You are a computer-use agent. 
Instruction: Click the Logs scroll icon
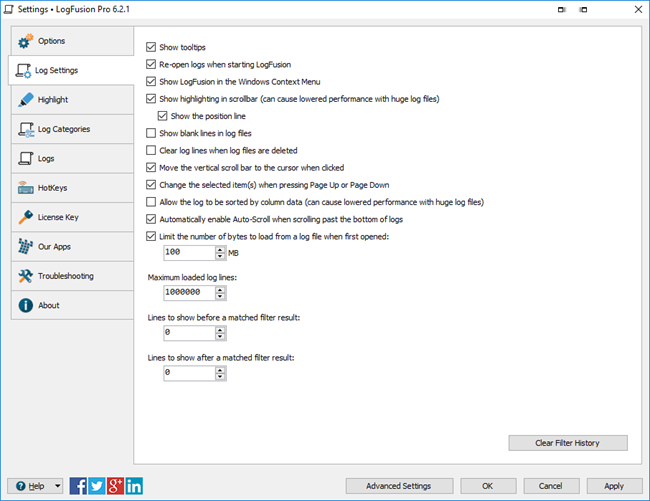pos(25,158)
